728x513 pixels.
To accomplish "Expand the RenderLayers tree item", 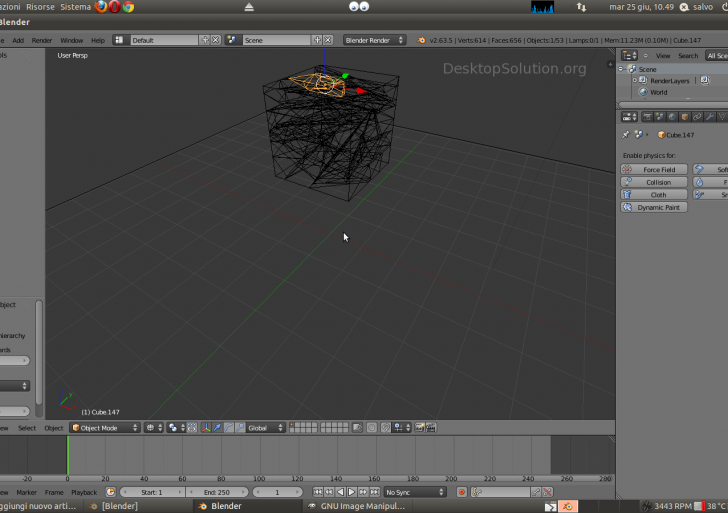I will [633, 80].
